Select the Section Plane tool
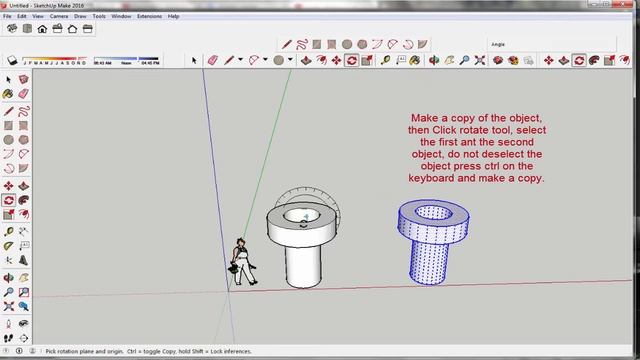The height and width of the screenshot is (360, 640). pyautogui.click(x=23, y=338)
